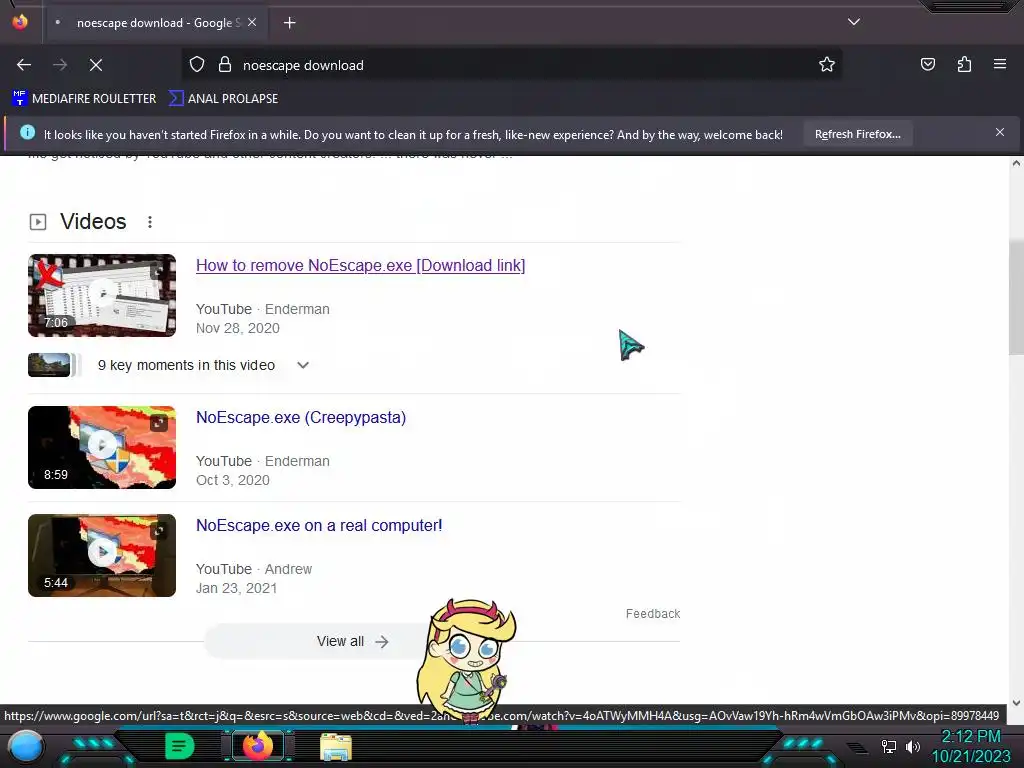Click the Feedback link

coord(653,614)
